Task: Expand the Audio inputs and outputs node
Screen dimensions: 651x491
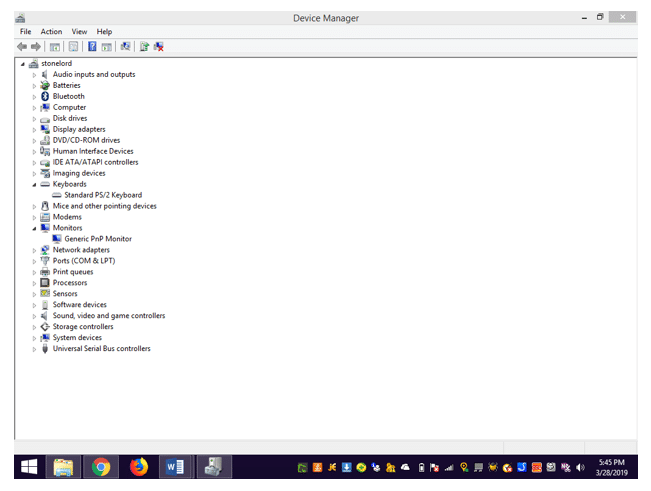Action: coord(34,75)
